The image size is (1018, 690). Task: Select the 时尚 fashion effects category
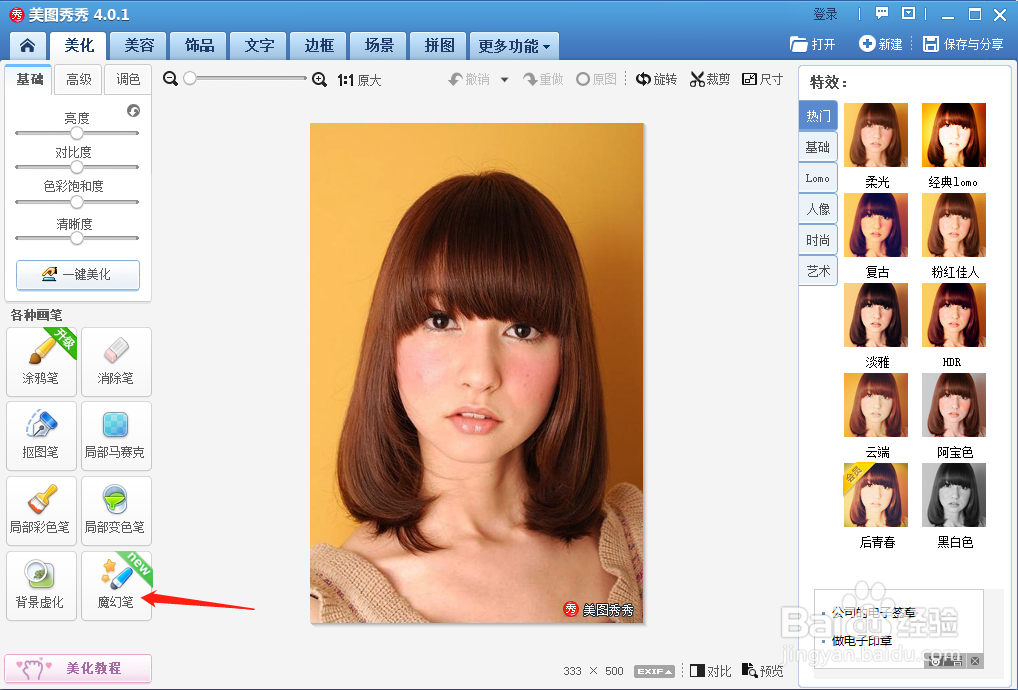pos(818,240)
